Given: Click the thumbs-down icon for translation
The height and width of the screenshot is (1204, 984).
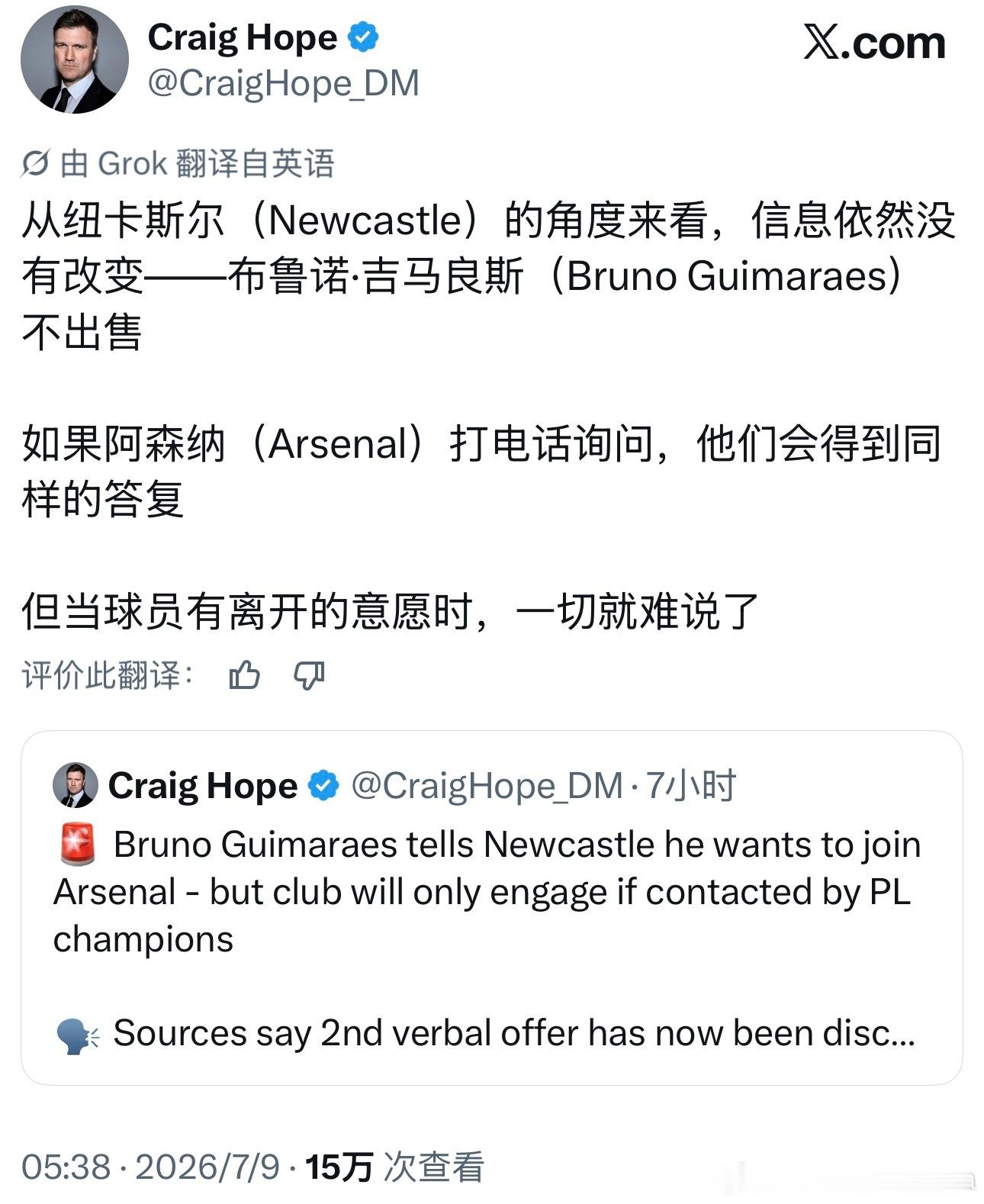Looking at the screenshot, I should click(x=309, y=676).
